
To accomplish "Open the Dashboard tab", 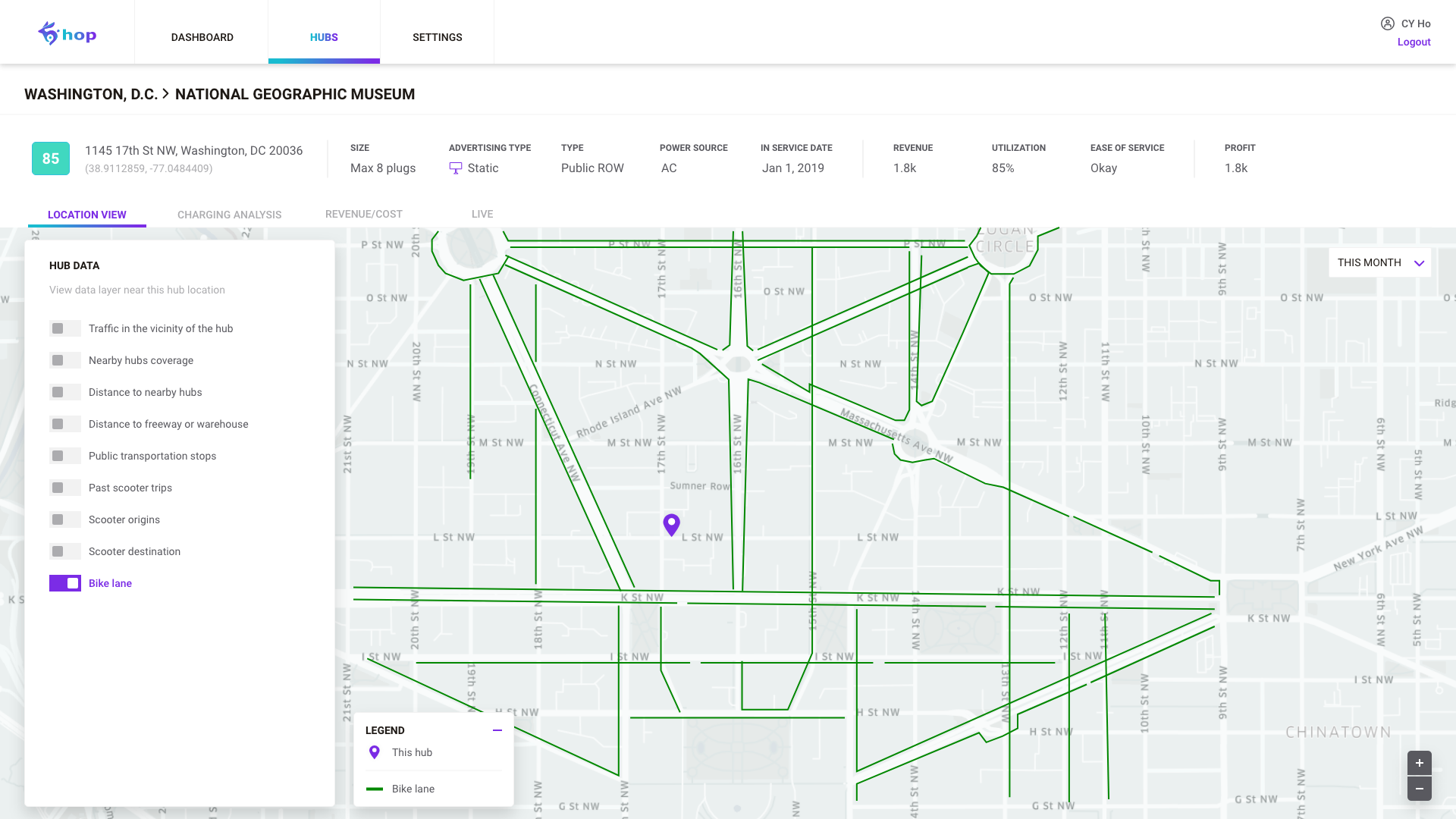I will 202,37.
